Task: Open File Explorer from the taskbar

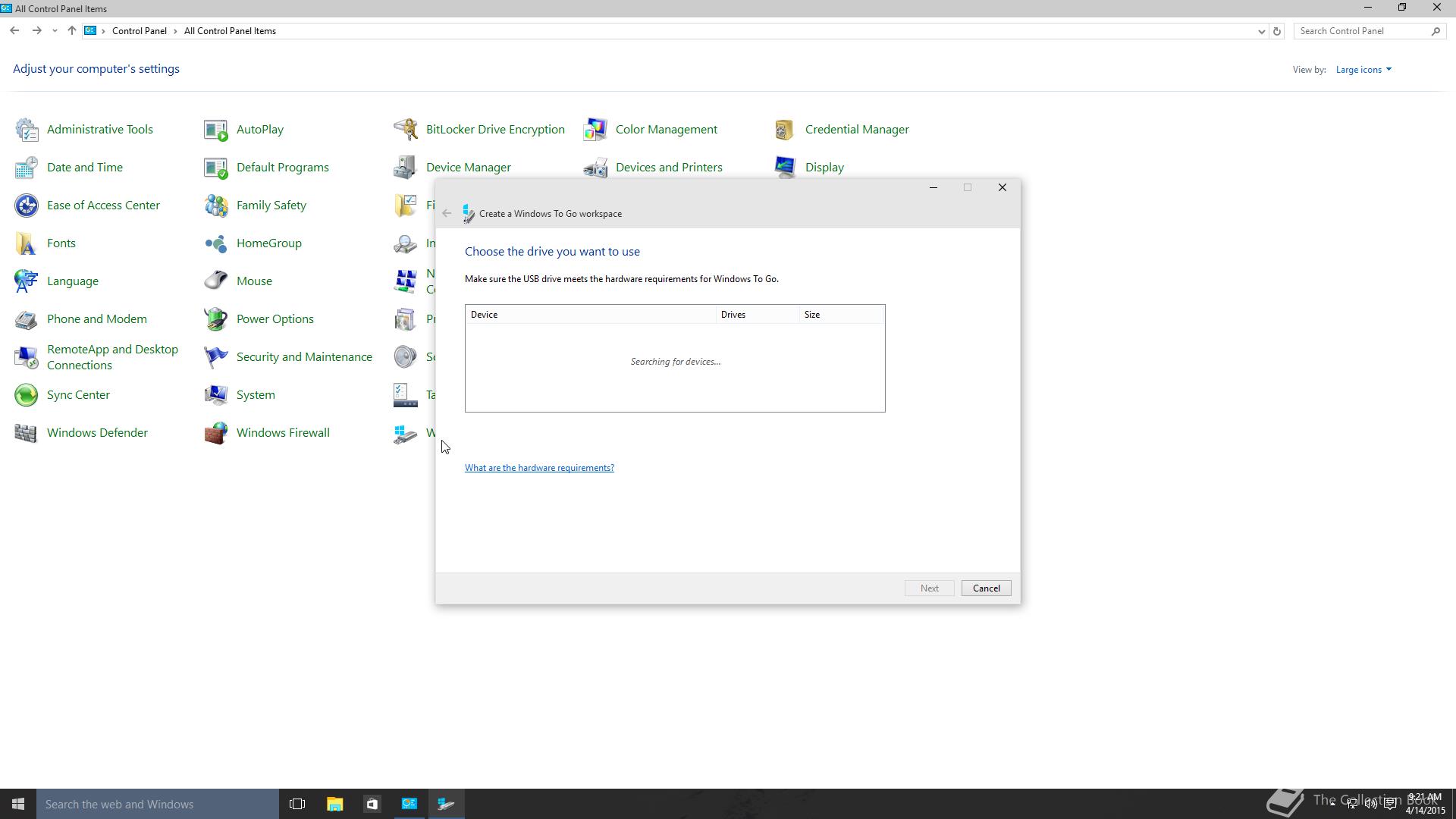Action: 334,804
